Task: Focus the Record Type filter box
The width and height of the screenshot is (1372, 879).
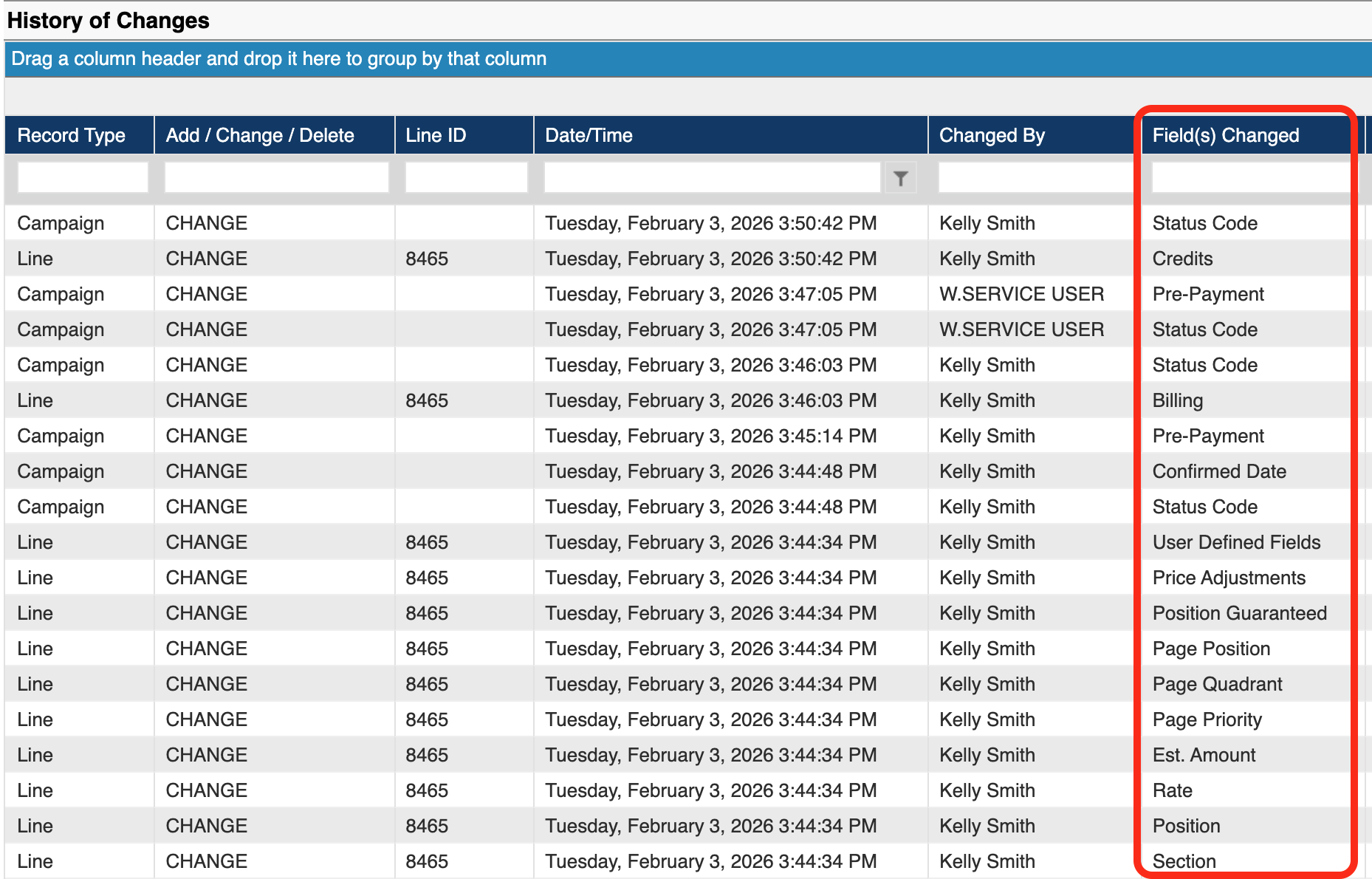Action: click(83, 178)
